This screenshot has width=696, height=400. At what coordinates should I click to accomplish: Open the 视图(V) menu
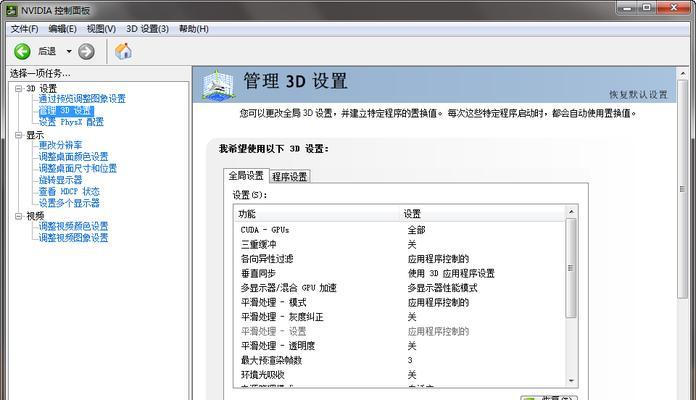click(x=101, y=29)
